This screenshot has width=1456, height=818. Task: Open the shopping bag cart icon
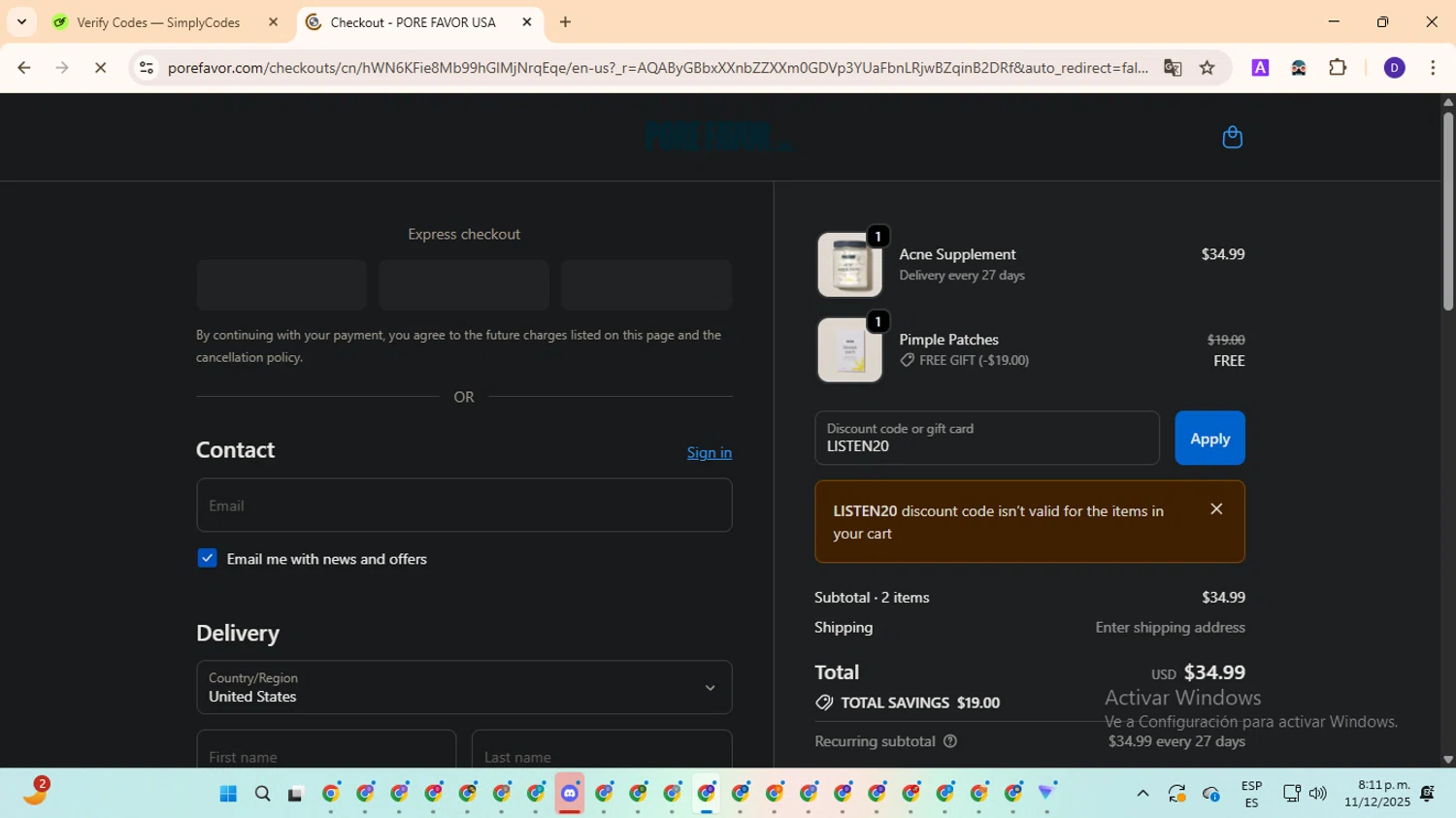point(1232,137)
